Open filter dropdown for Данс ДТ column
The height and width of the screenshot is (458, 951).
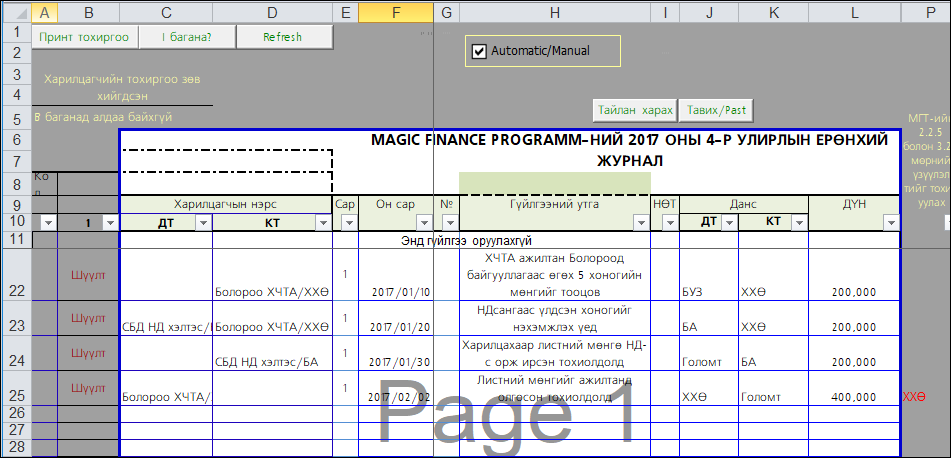pos(731,223)
